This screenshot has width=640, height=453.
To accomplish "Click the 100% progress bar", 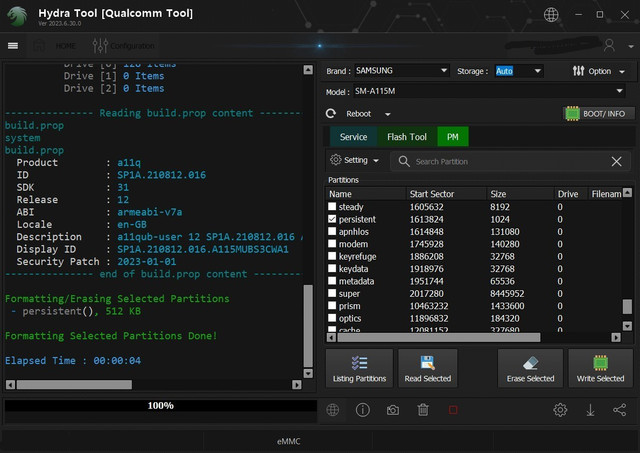I will point(161,406).
